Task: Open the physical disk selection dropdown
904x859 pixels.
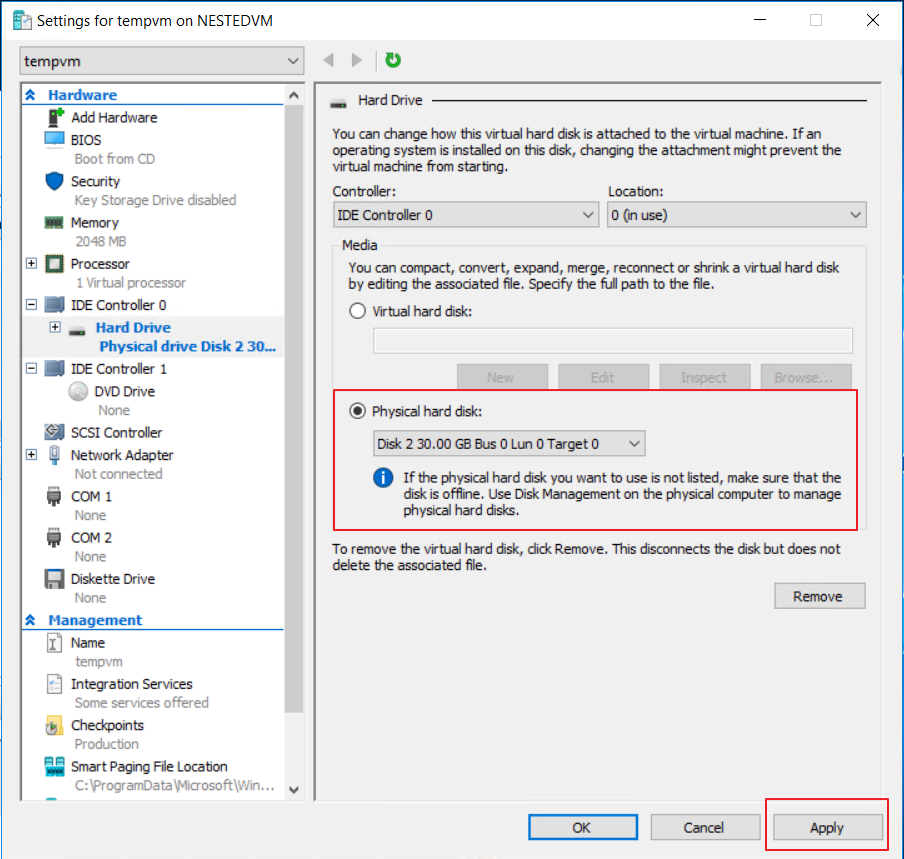Action: (509, 443)
